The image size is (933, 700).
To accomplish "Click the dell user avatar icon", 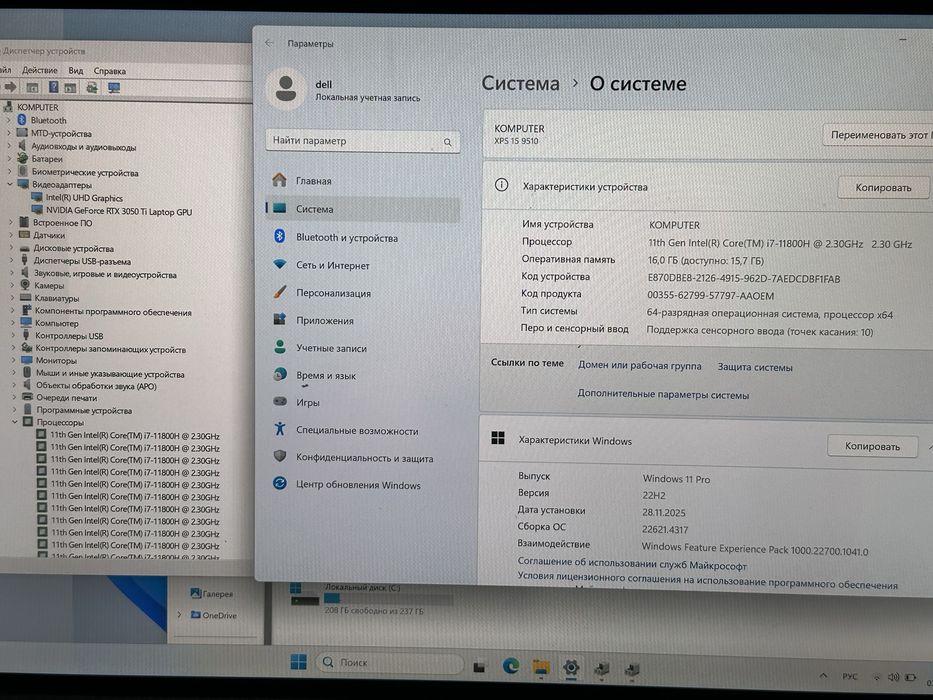I will (286, 89).
